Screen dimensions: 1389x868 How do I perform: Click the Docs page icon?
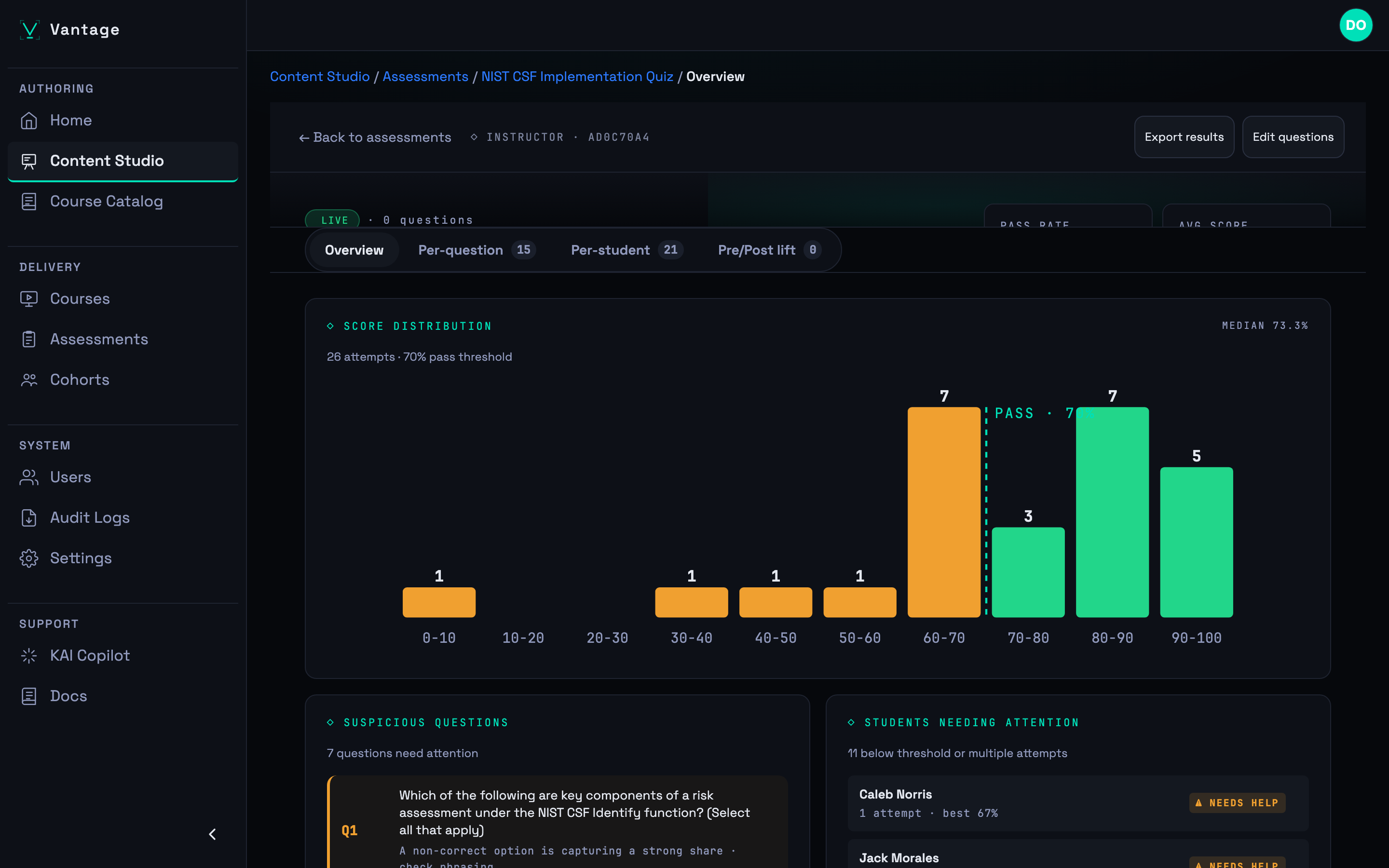click(x=29, y=696)
